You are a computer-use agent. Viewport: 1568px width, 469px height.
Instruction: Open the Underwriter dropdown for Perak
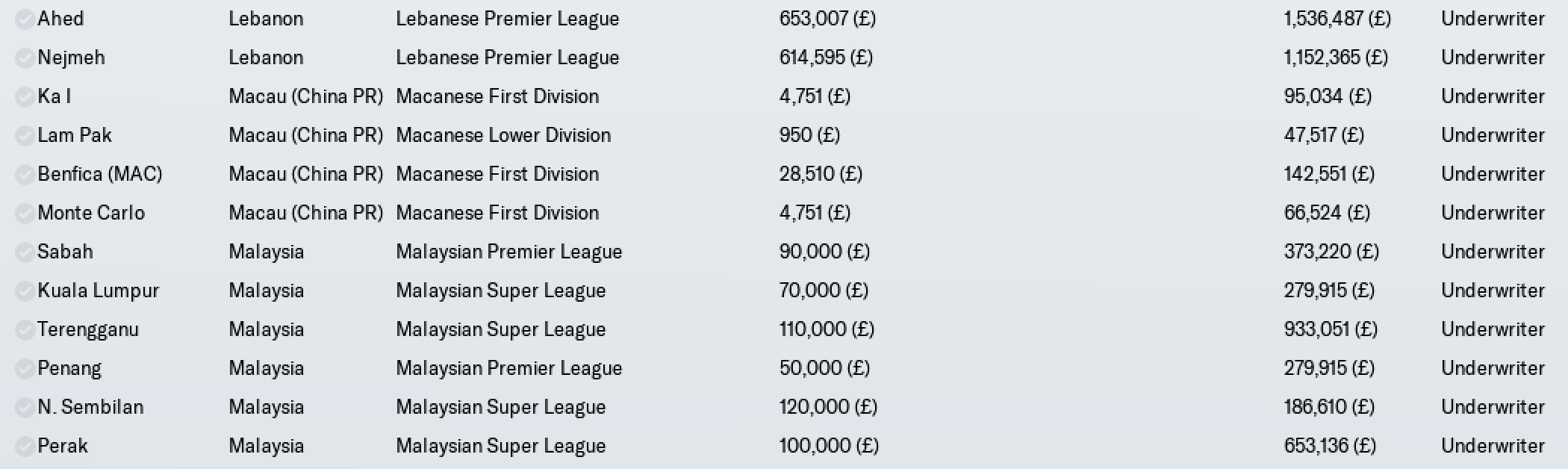click(1493, 446)
